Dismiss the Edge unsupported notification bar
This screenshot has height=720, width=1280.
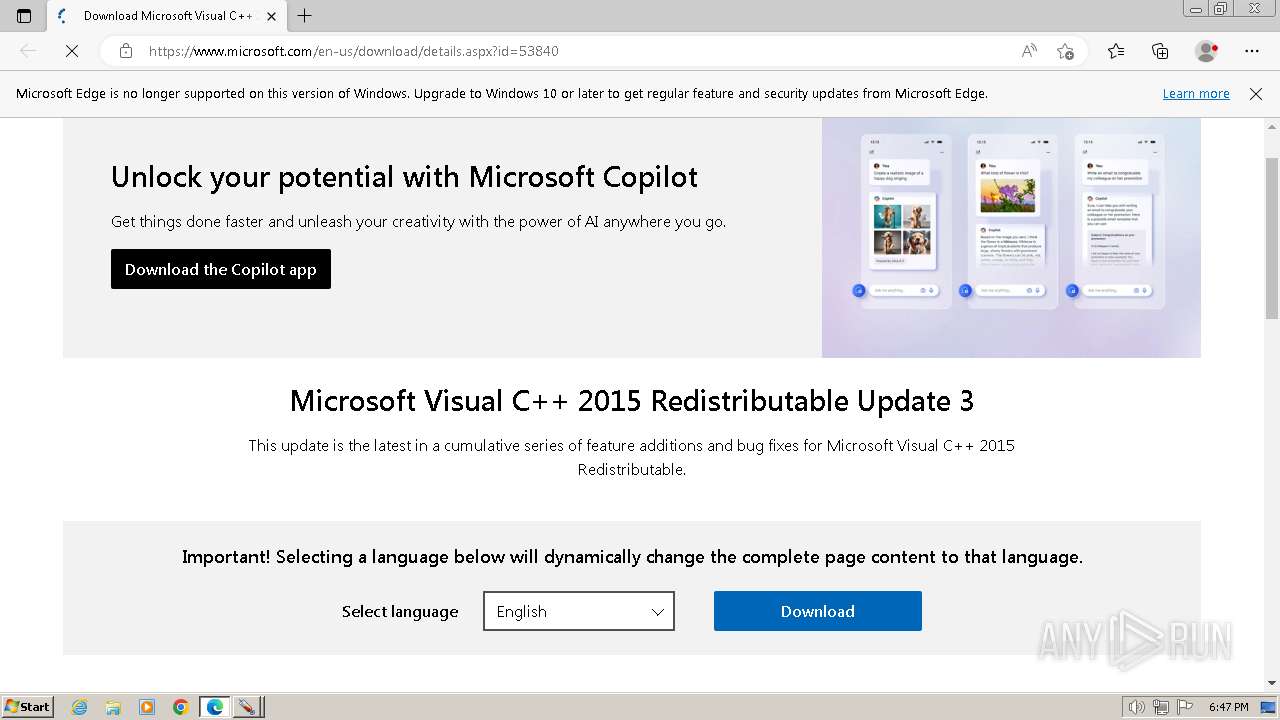(1256, 93)
